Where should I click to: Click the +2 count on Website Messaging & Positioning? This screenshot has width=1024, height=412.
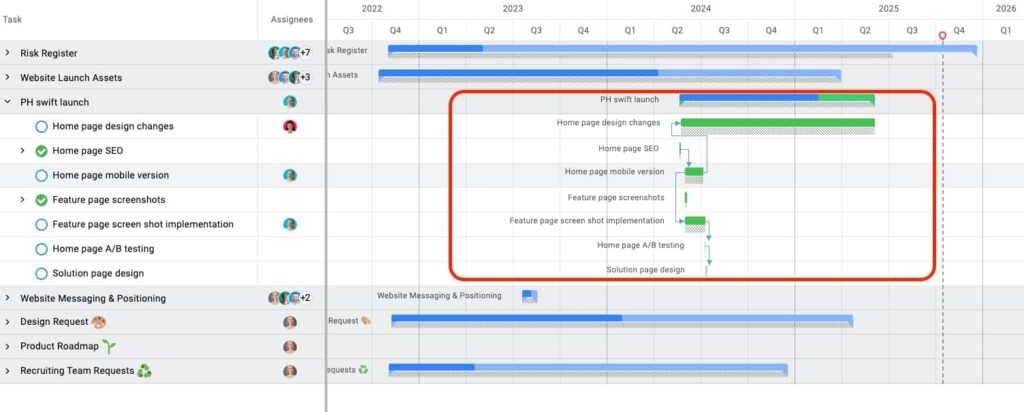(x=305, y=298)
